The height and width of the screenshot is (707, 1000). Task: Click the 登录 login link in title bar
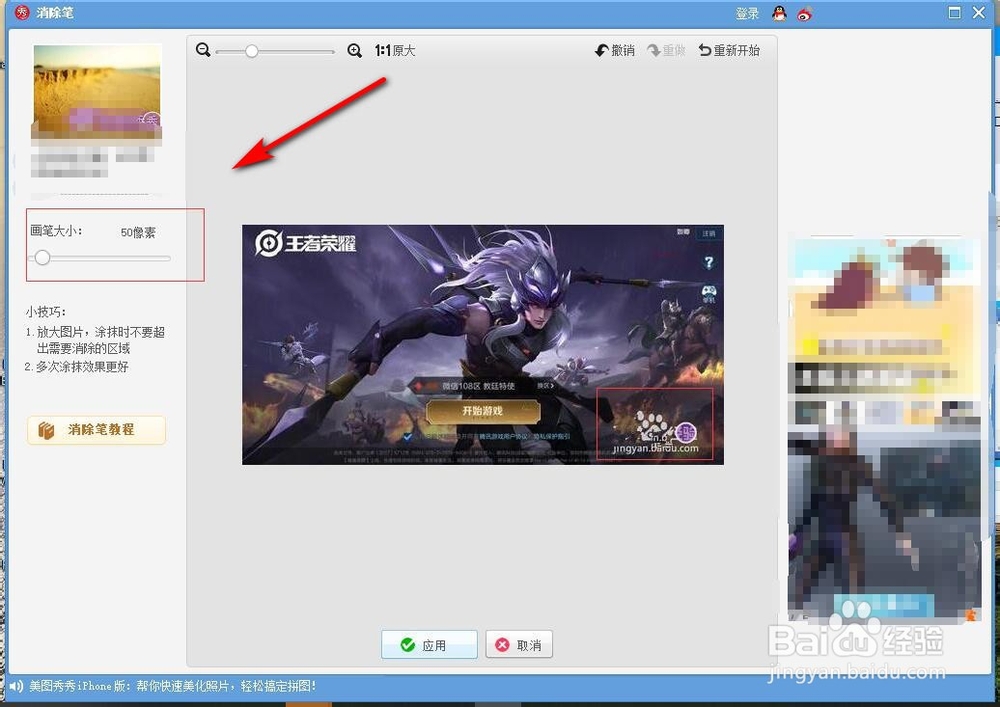point(747,13)
